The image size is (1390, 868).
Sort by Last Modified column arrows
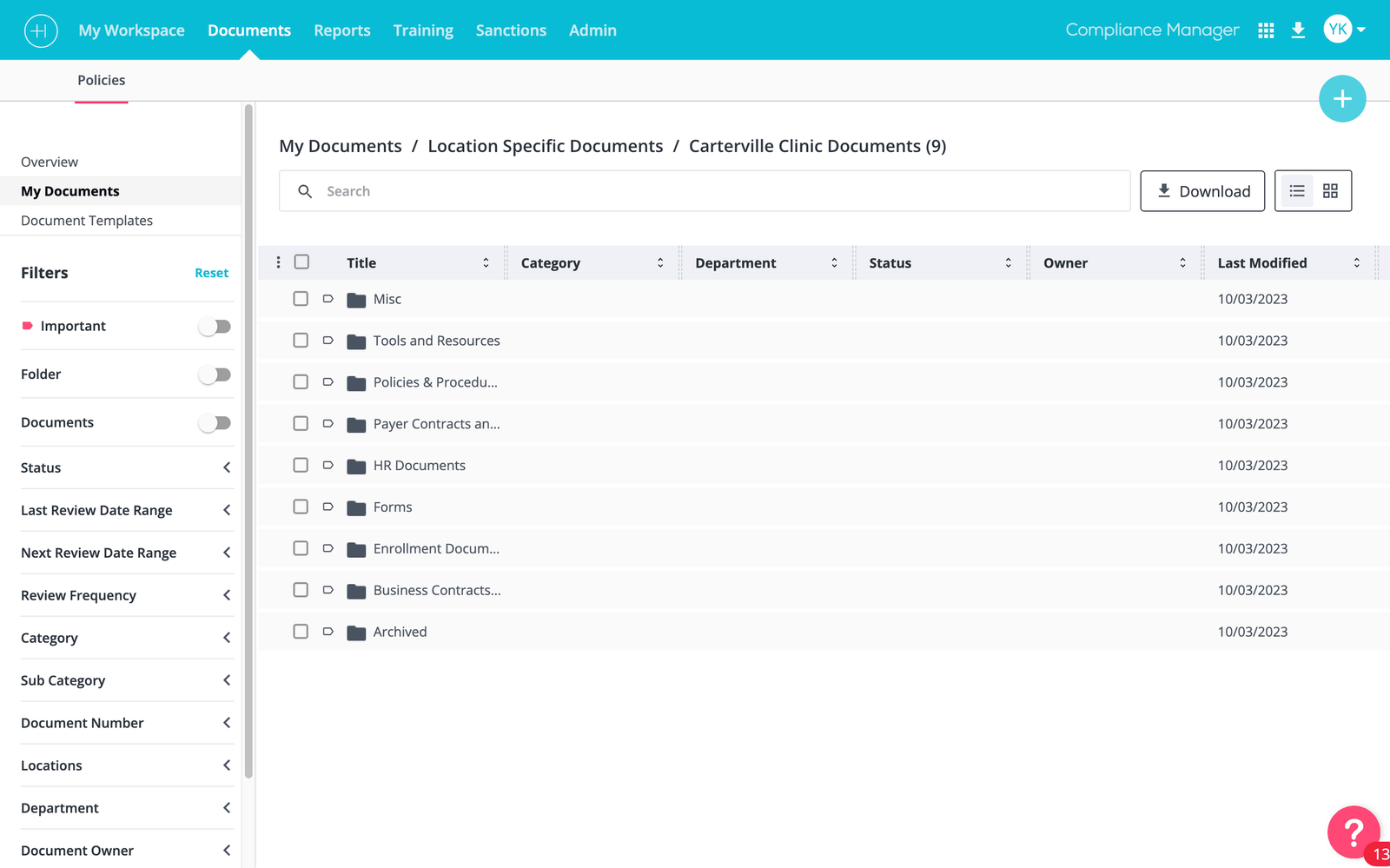[1356, 263]
